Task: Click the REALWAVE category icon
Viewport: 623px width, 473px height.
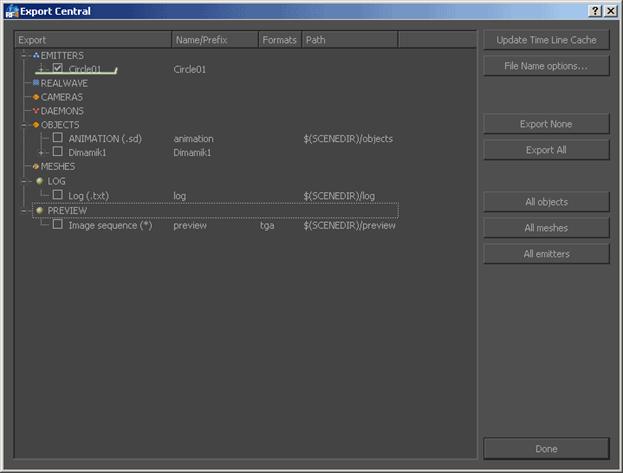Action: (x=36, y=83)
